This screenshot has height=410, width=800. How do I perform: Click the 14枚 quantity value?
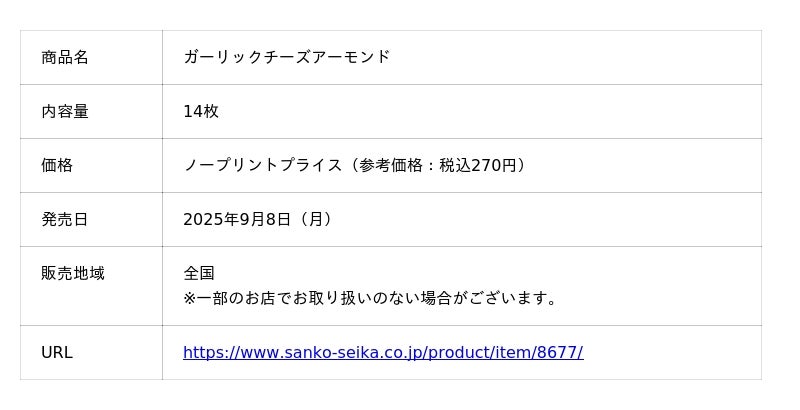tap(200, 111)
